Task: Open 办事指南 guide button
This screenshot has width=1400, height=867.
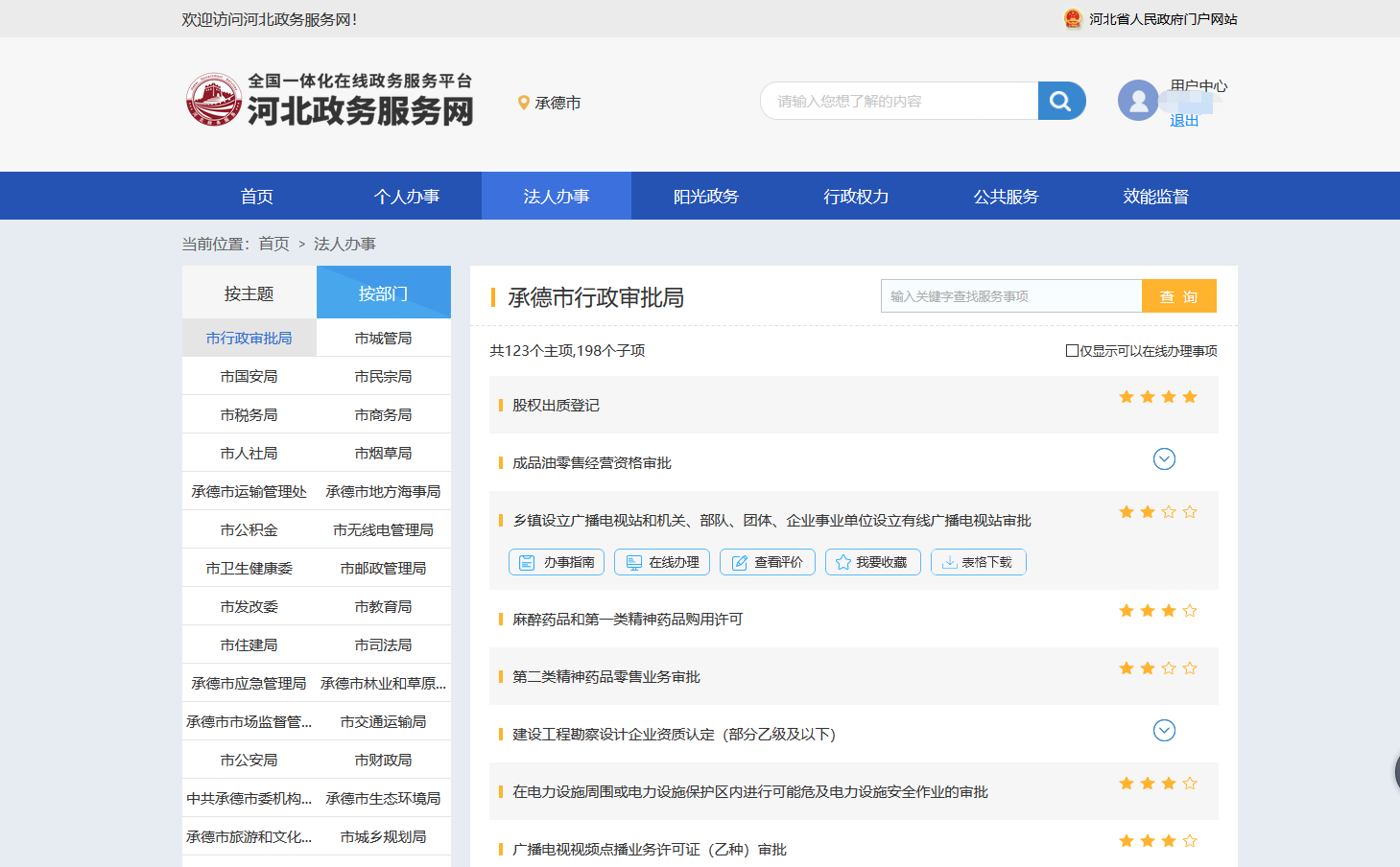Action: click(557, 562)
